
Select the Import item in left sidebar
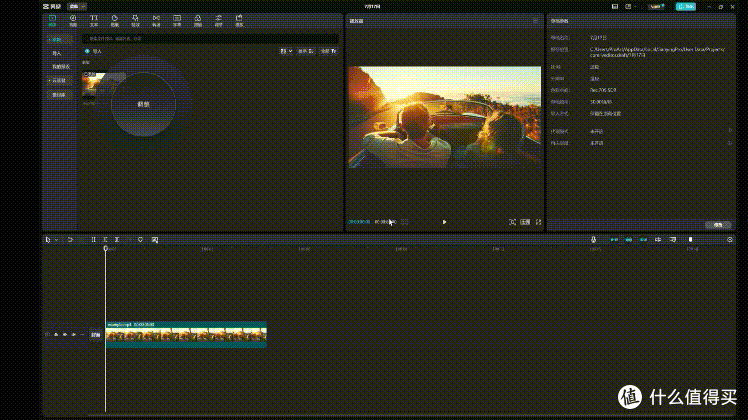(x=57, y=53)
